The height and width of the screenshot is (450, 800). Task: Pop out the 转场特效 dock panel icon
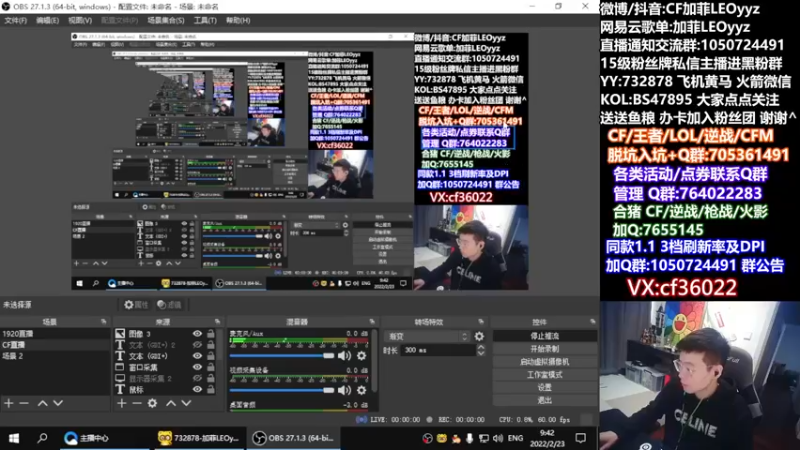click(481, 321)
